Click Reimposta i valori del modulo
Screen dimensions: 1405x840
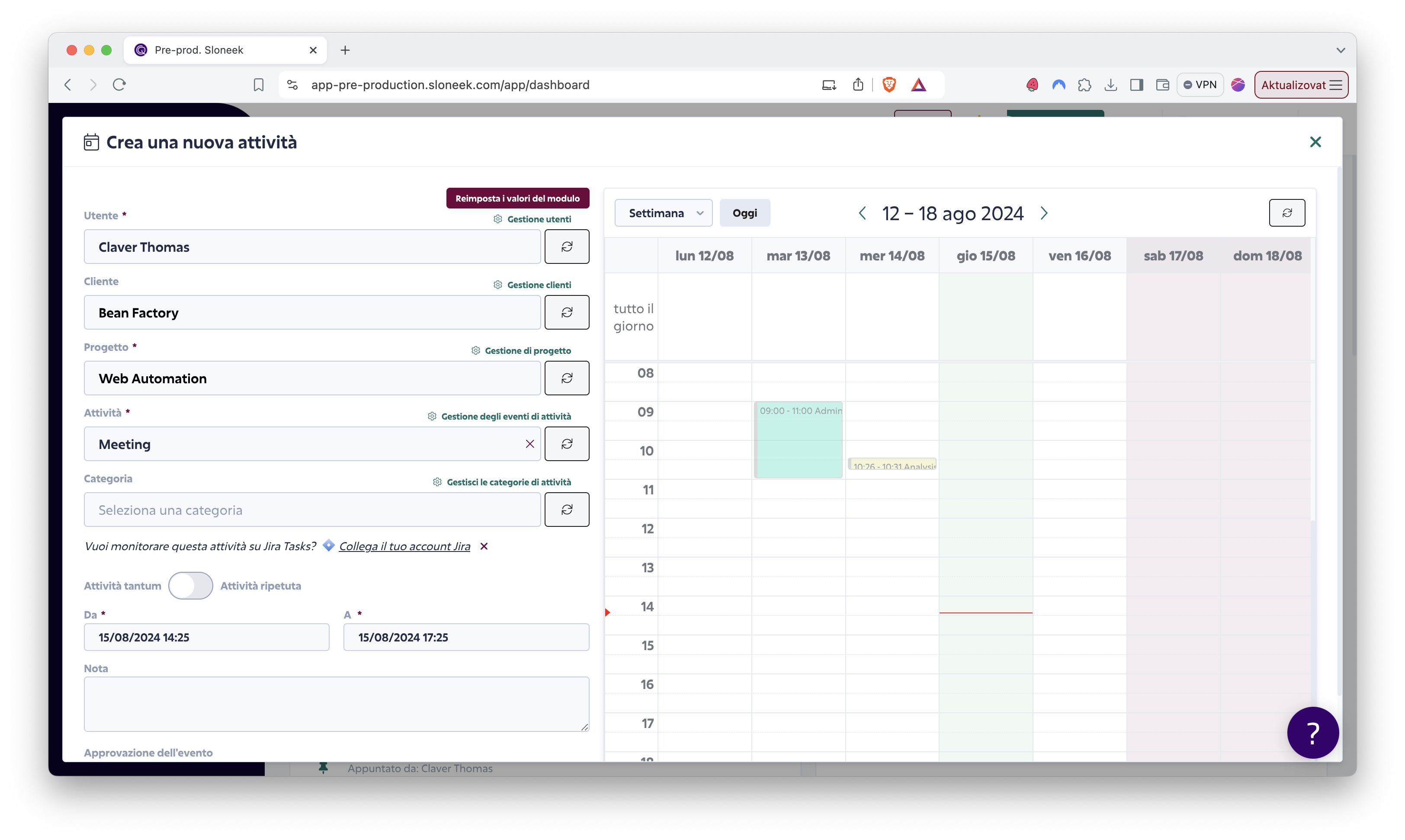click(x=517, y=198)
